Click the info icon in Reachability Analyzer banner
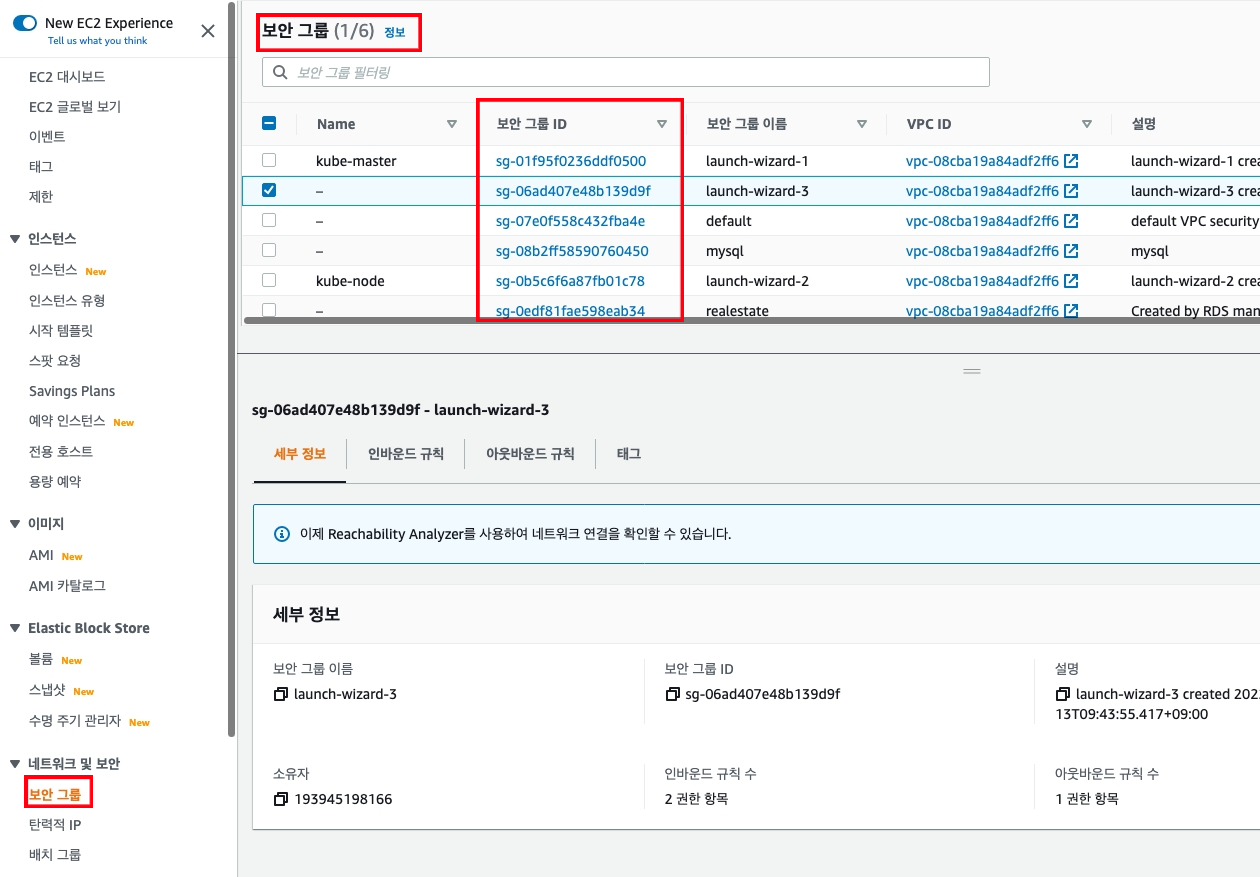 [x=282, y=534]
